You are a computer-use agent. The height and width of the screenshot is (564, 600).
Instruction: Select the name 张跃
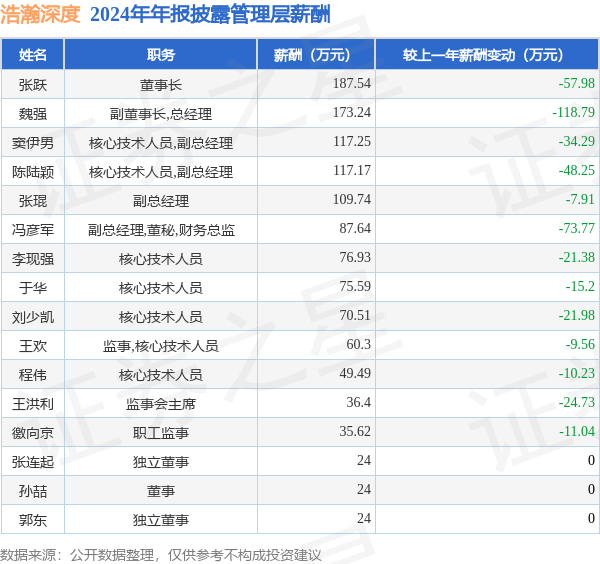coord(33,85)
